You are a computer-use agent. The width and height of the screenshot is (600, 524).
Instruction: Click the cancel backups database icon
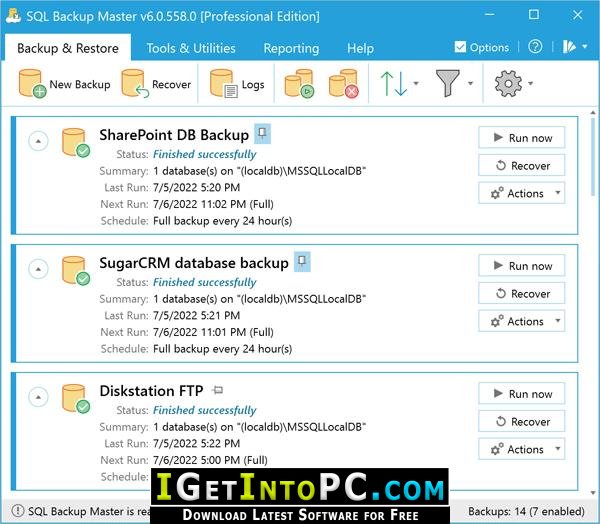pos(343,85)
